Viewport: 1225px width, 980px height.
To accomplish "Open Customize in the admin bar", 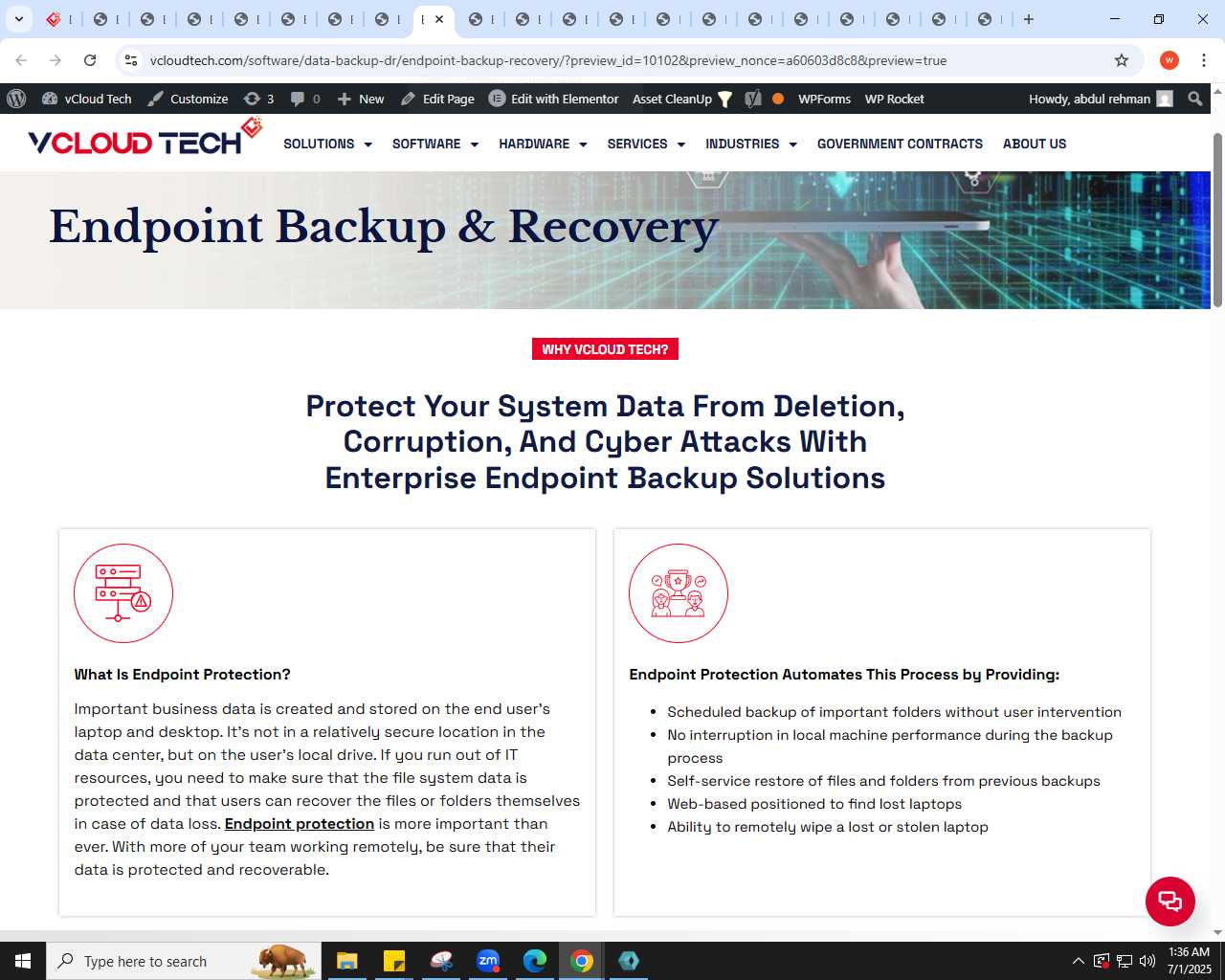I will click(188, 99).
